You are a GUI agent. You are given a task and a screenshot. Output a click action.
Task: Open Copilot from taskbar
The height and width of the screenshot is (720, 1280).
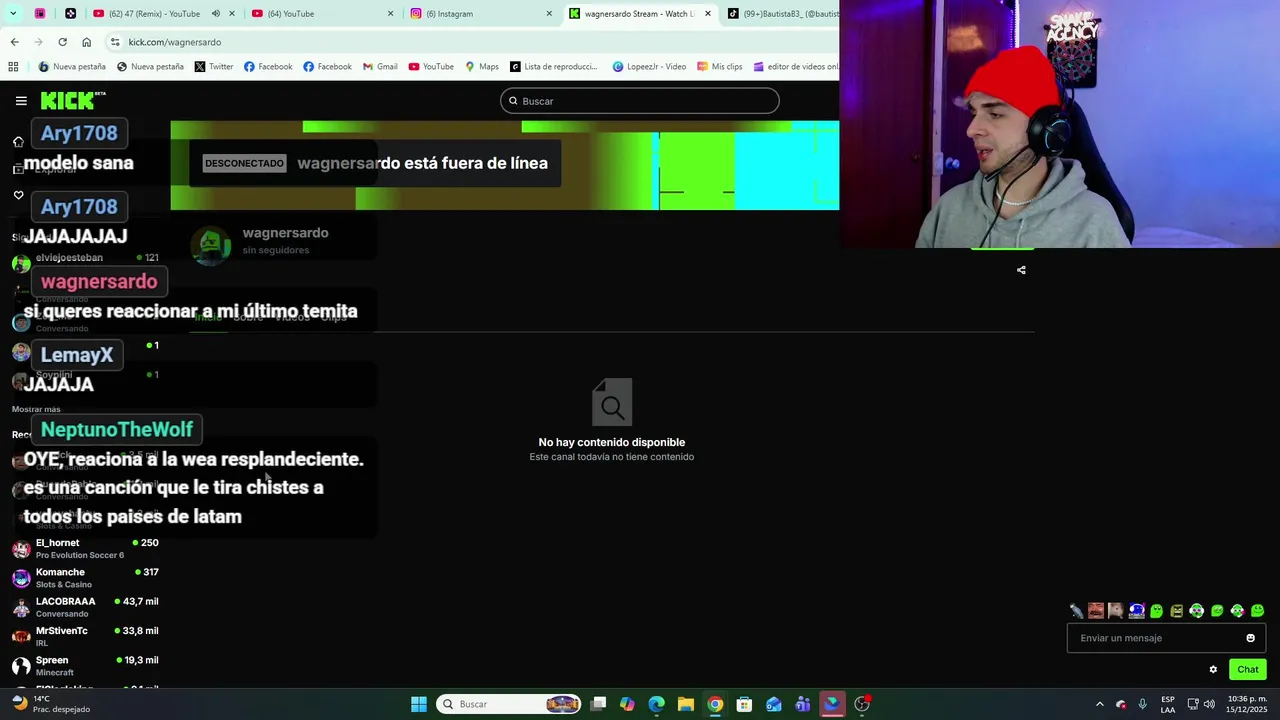(627, 704)
